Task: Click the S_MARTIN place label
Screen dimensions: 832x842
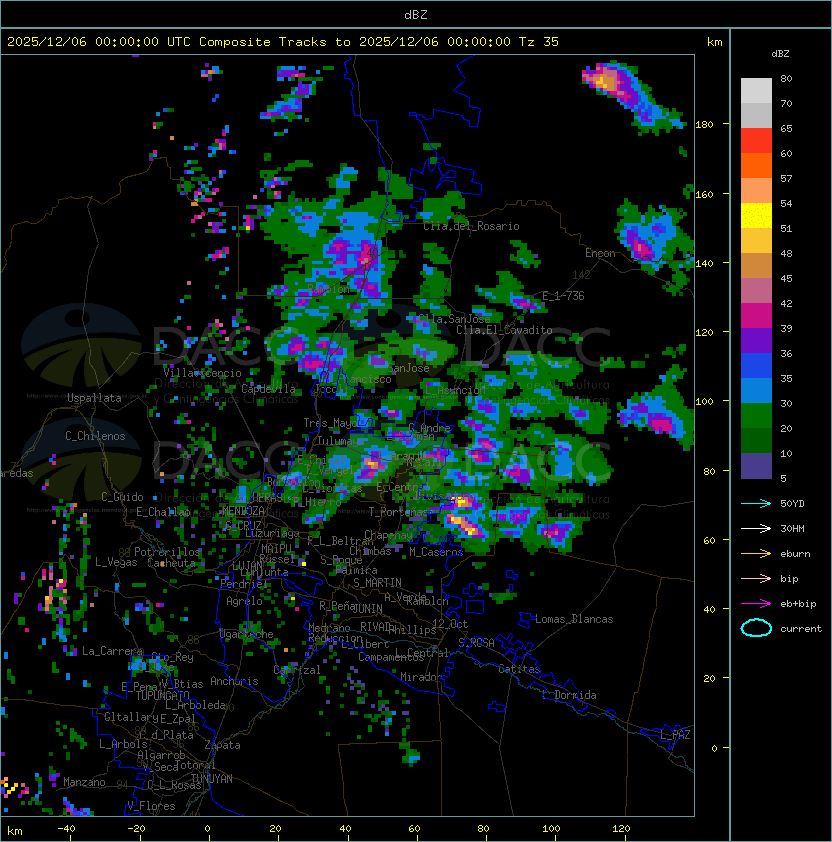Action: [377, 583]
